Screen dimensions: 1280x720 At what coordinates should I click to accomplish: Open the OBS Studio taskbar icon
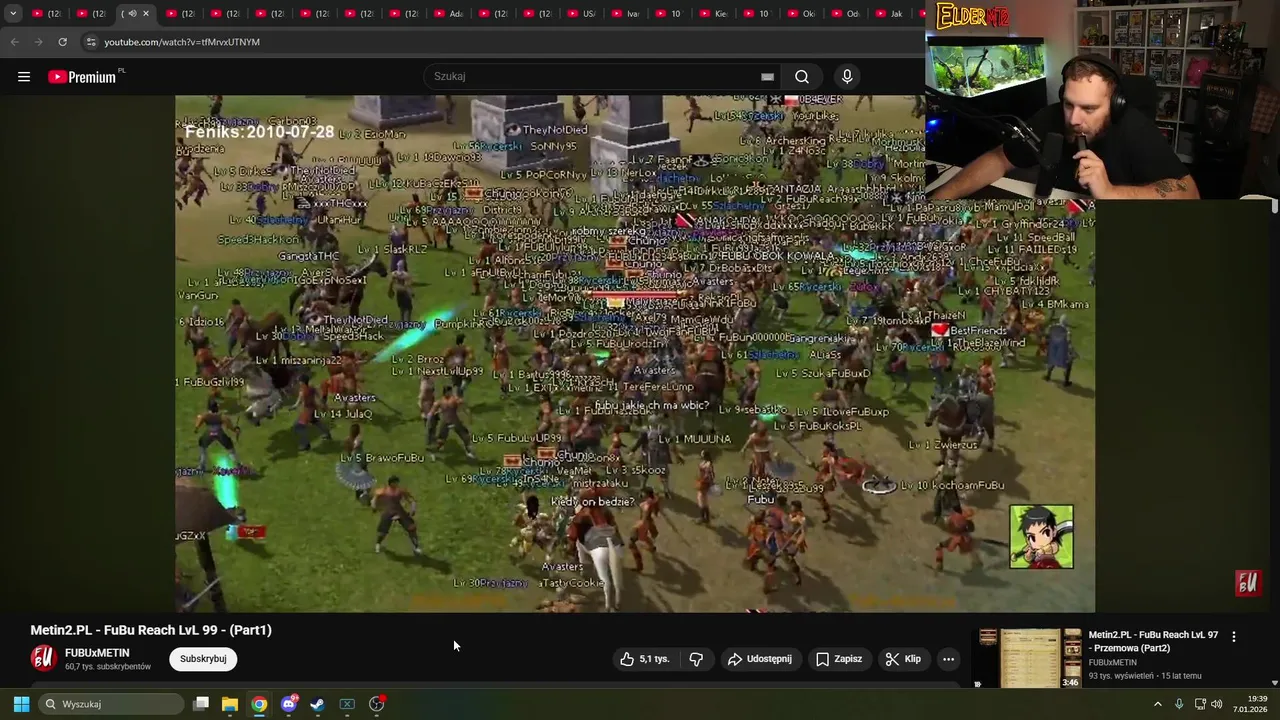coord(376,704)
